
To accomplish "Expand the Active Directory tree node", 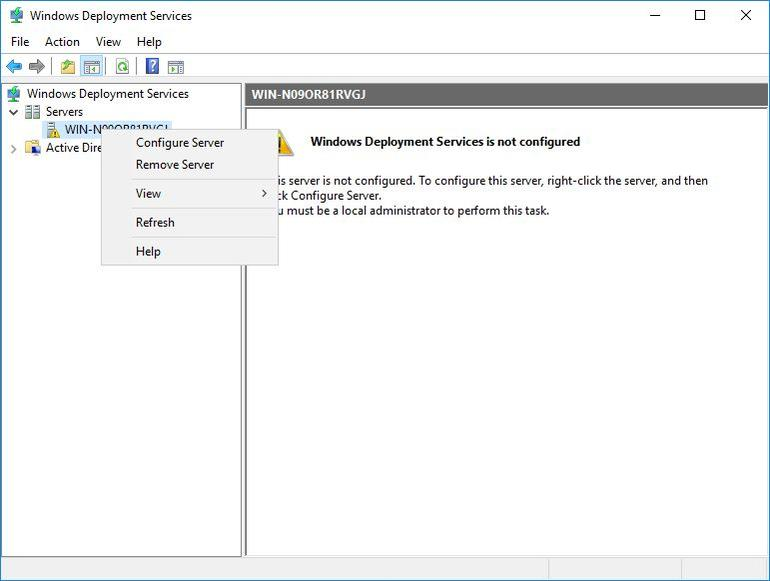I will 13,148.
